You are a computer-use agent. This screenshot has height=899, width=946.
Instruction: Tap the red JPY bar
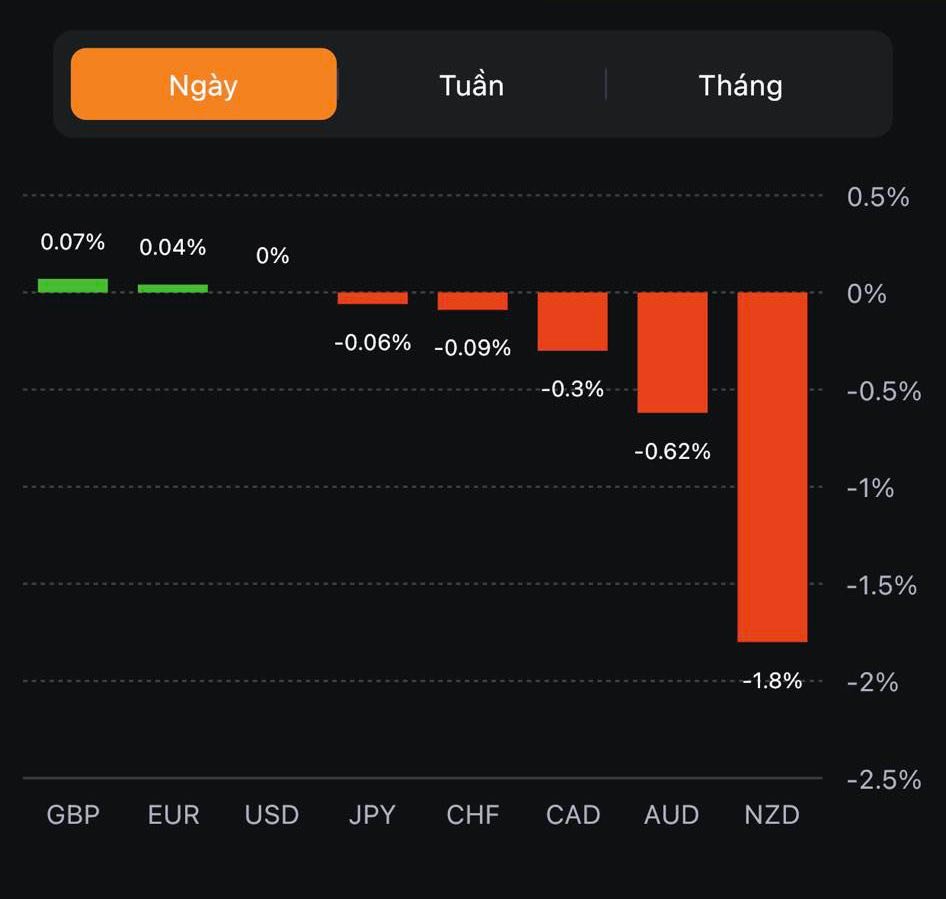[x=372, y=298]
